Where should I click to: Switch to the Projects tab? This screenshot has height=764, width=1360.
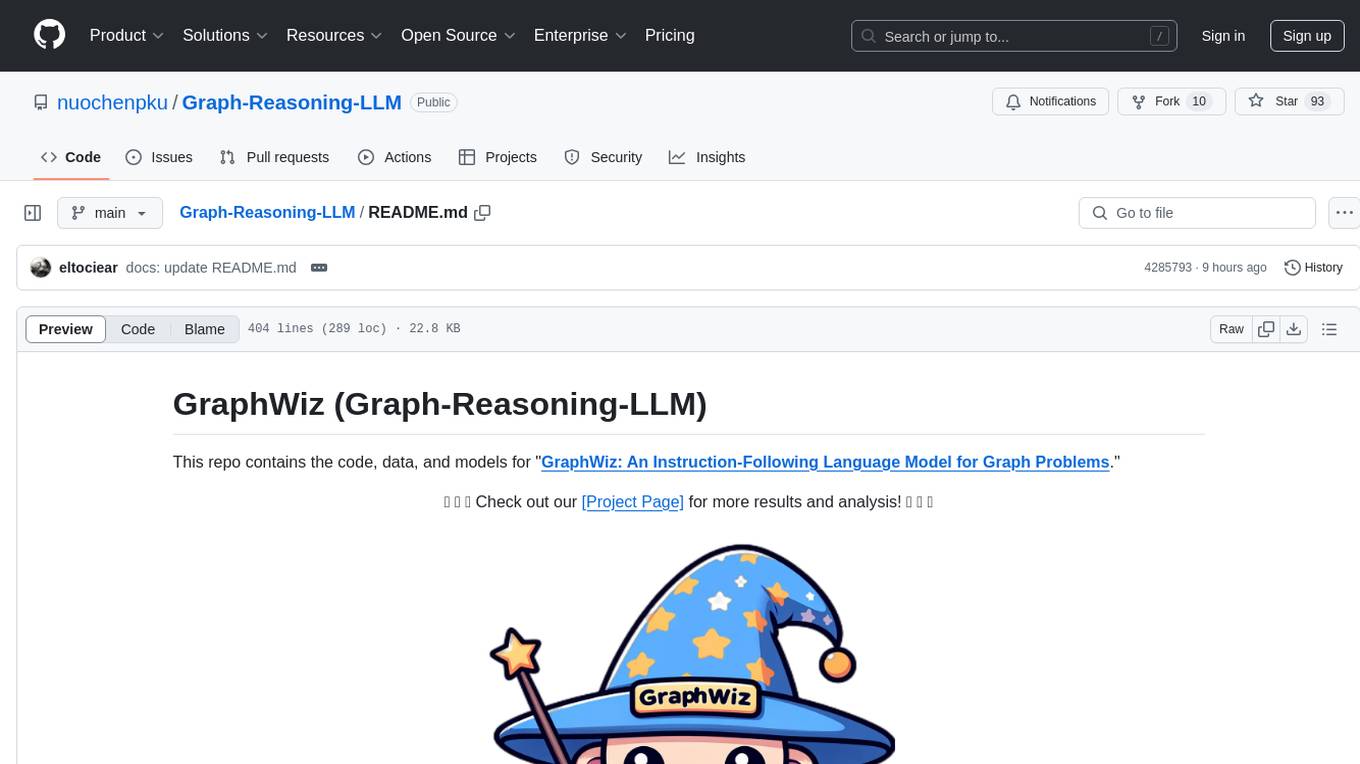tap(498, 157)
